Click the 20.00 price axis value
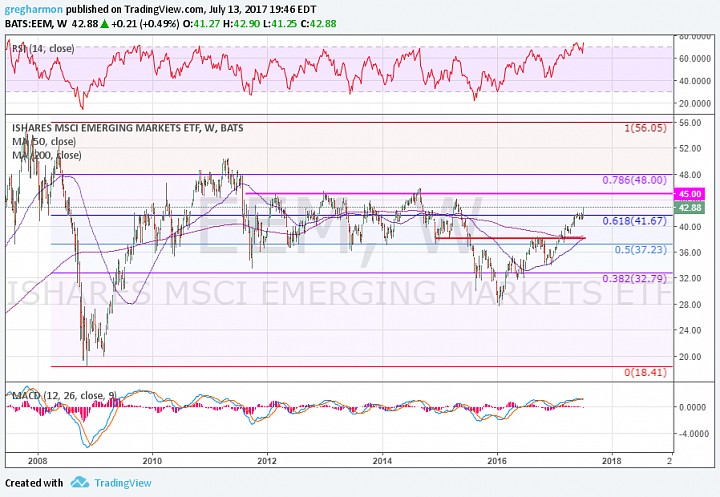Screen dimensions: 720x497 click(x=690, y=356)
